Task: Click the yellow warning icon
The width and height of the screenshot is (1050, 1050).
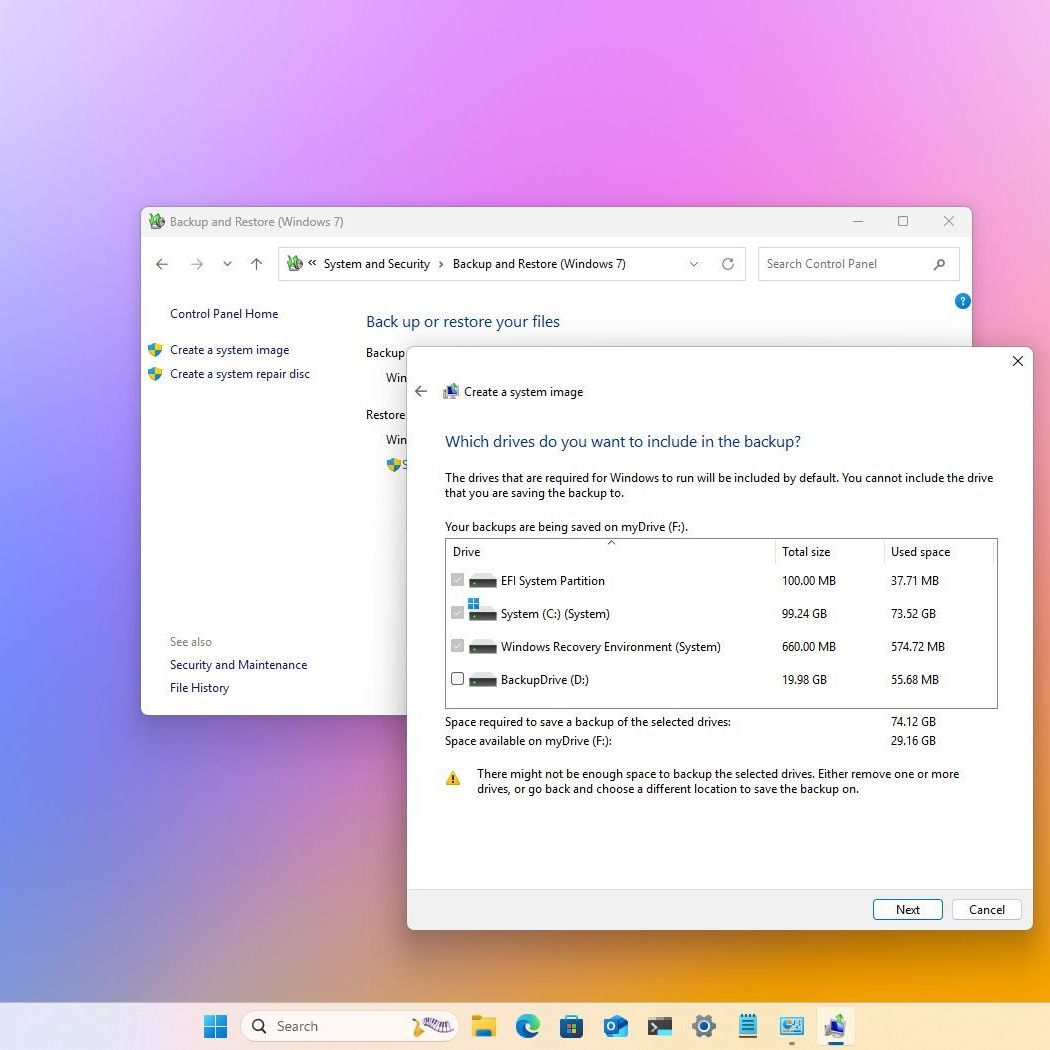Action: [x=453, y=778]
